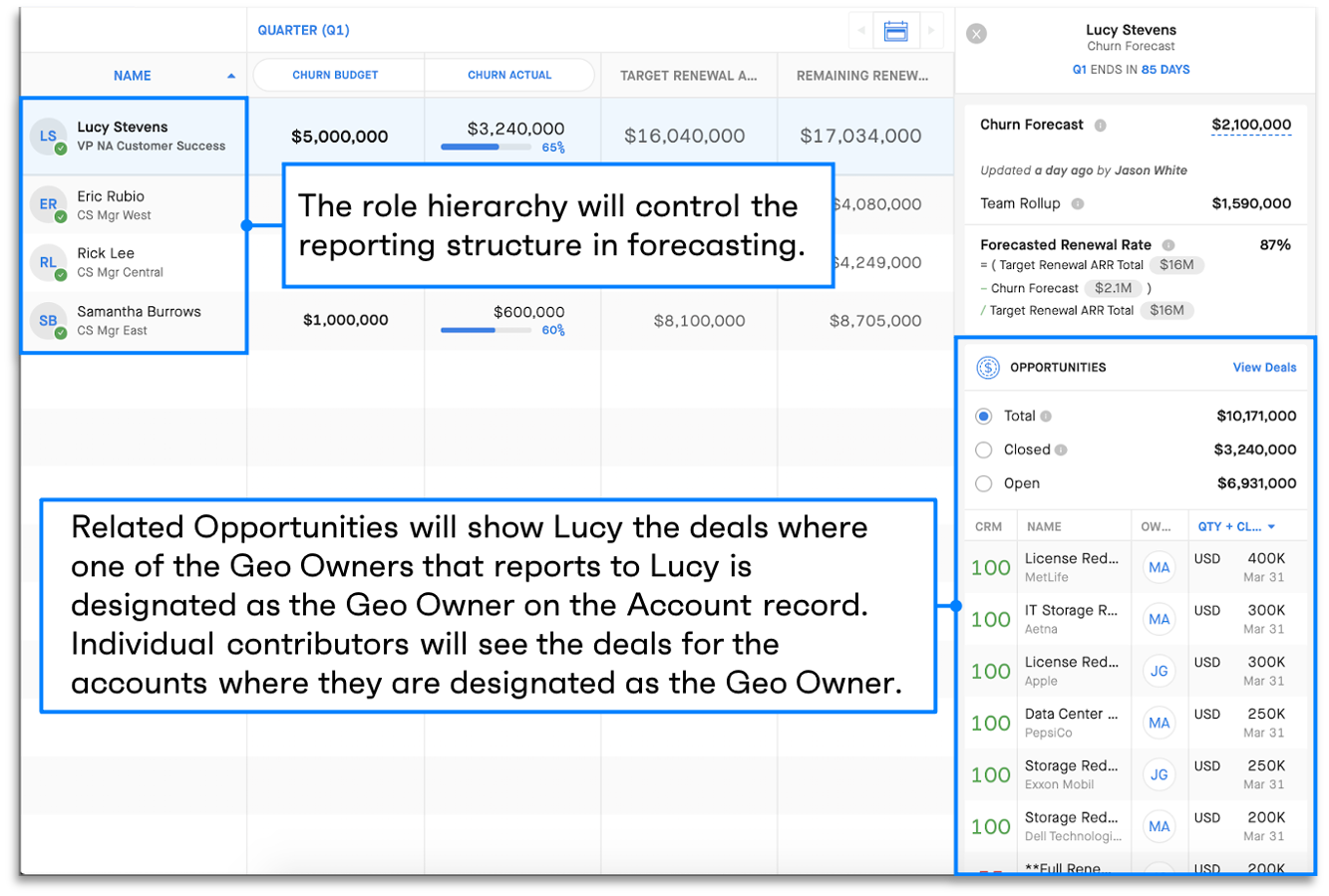Open the QTY + CL... sort dropdown
Screen dimensions: 1329x896
pyautogui.click(x=1236, y=527)
